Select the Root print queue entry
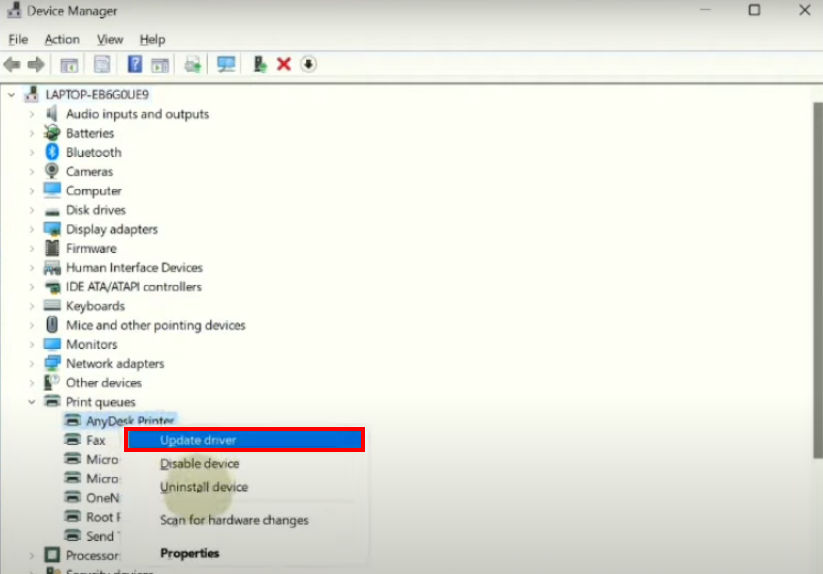 coord(103,517)
